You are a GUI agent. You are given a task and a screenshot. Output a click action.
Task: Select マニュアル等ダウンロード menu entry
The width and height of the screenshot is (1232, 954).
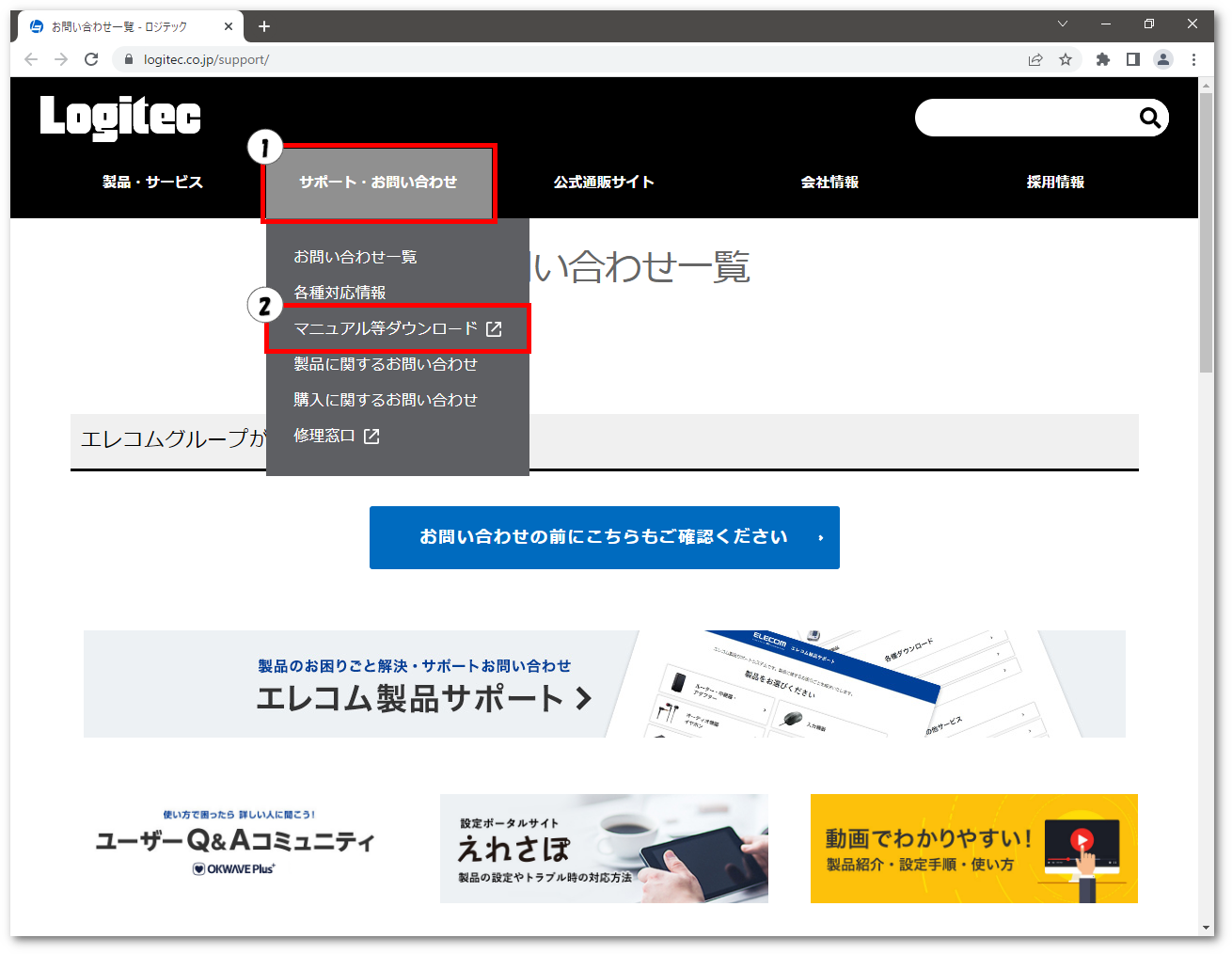(x=398, y=328)
